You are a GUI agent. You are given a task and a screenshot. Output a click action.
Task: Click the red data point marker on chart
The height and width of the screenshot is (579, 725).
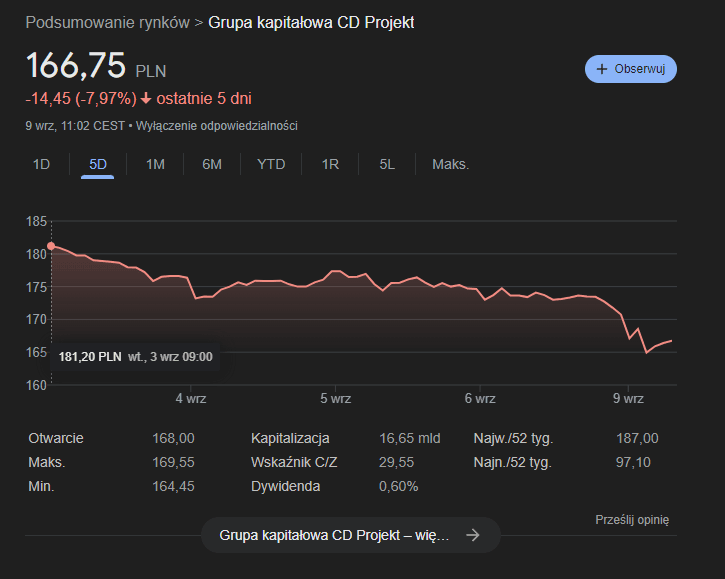click(51, 245)
